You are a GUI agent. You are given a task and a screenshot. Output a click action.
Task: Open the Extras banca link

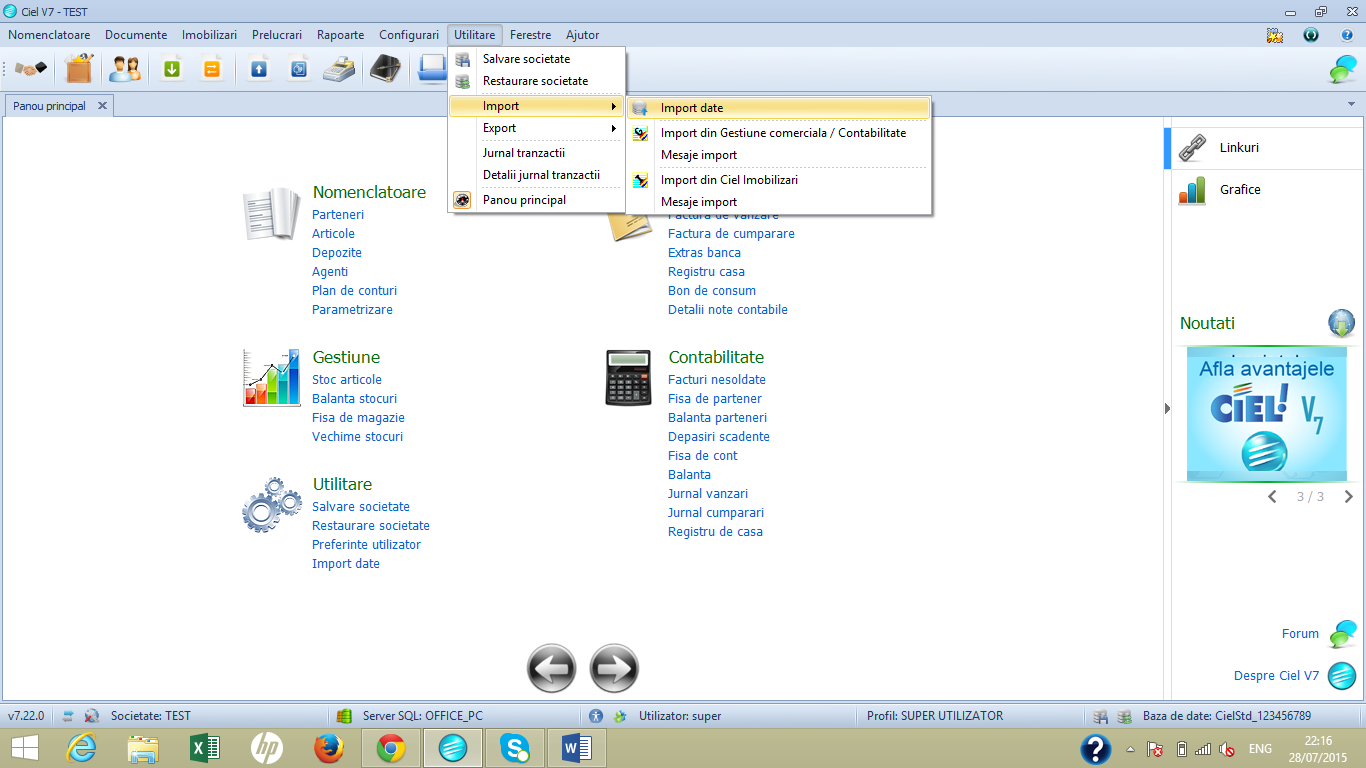tap(704, 253)
